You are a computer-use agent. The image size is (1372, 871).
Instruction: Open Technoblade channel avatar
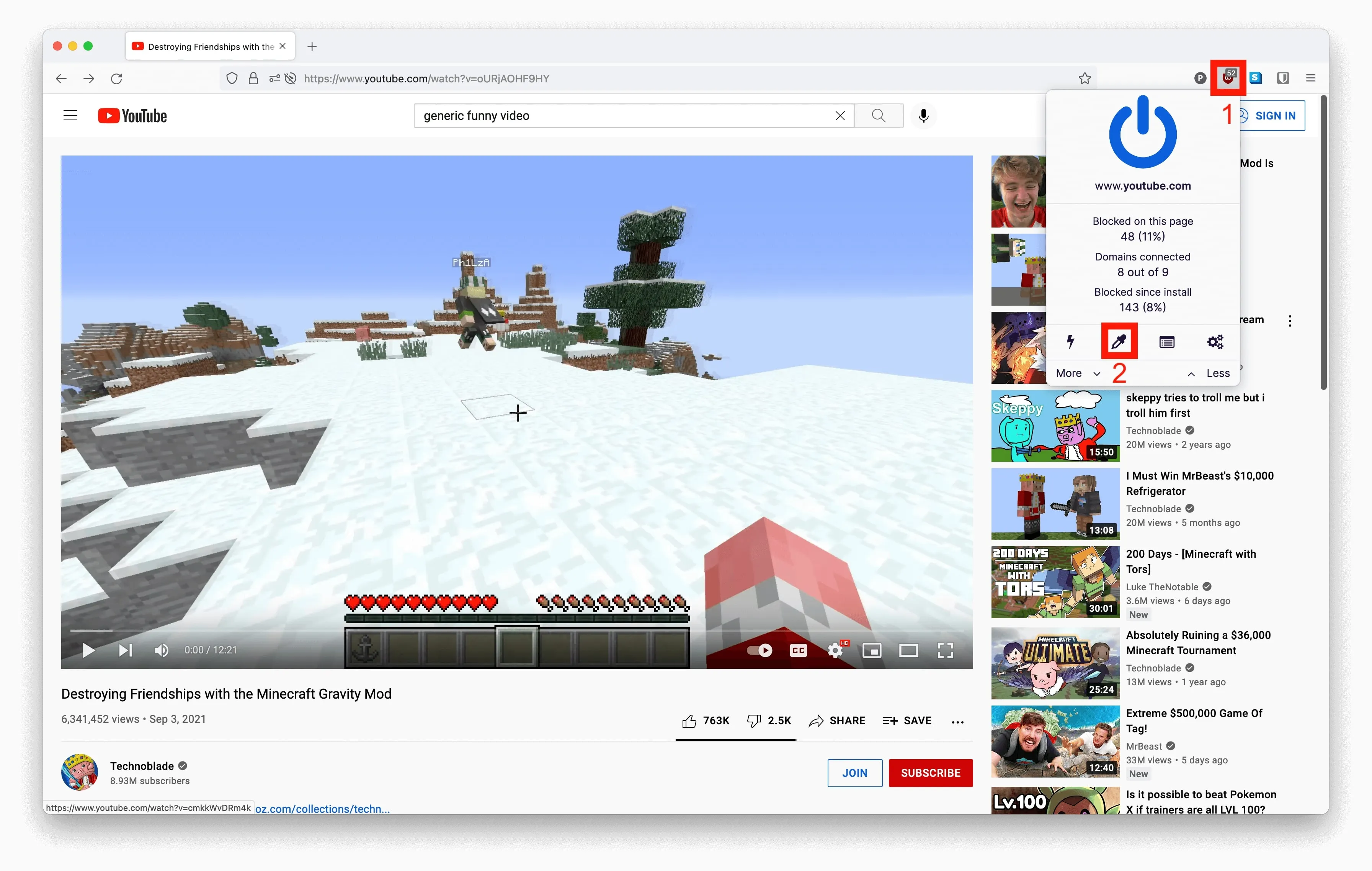[x=79, y=772]
